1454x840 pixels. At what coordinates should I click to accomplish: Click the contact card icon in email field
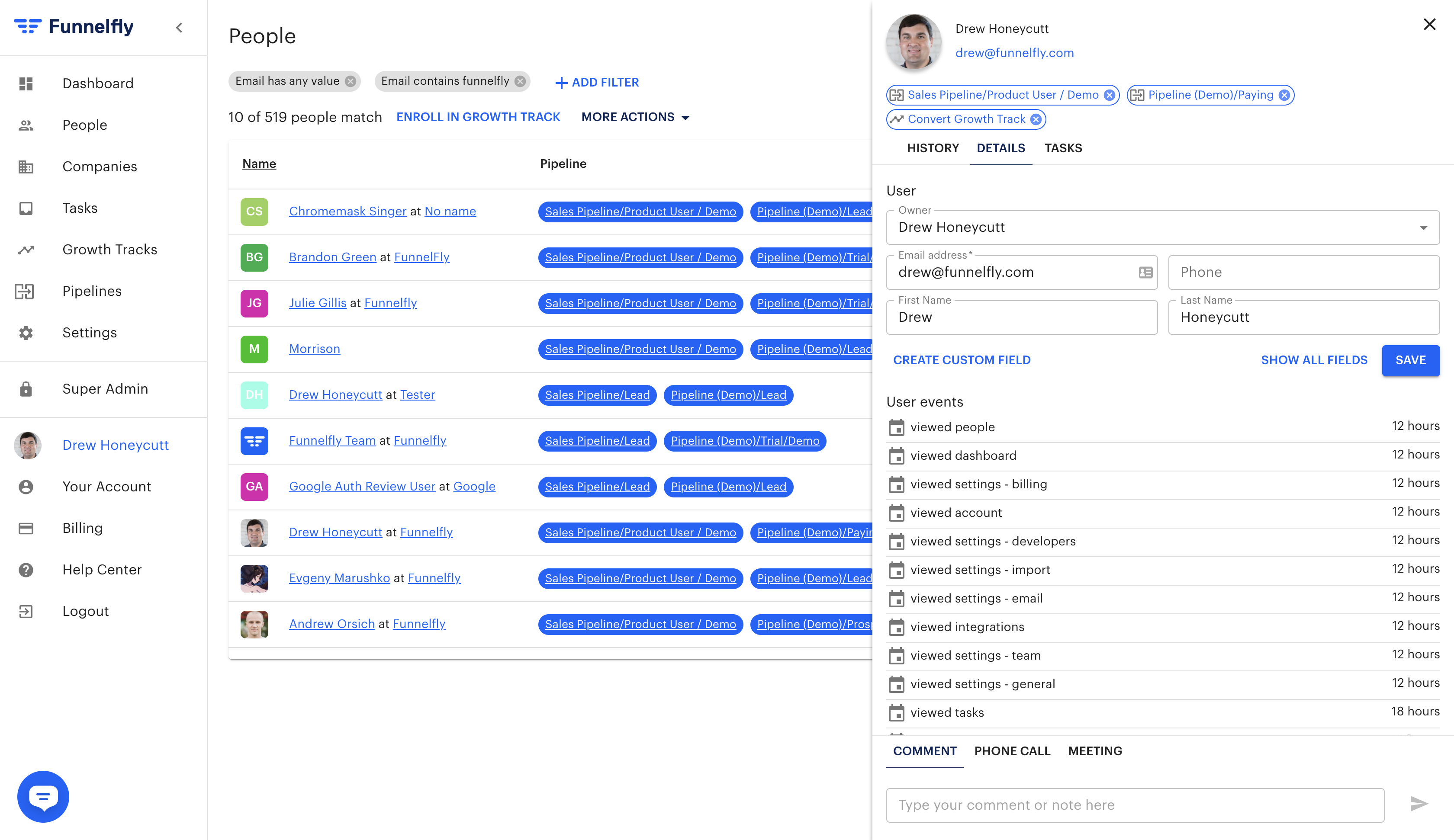click(1145, 273)
